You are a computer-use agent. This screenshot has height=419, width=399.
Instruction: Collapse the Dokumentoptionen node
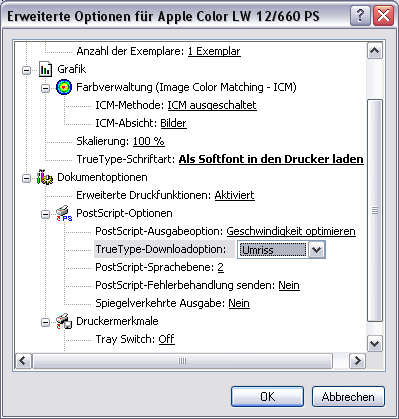pyautogui.click(x=26, y=178)
